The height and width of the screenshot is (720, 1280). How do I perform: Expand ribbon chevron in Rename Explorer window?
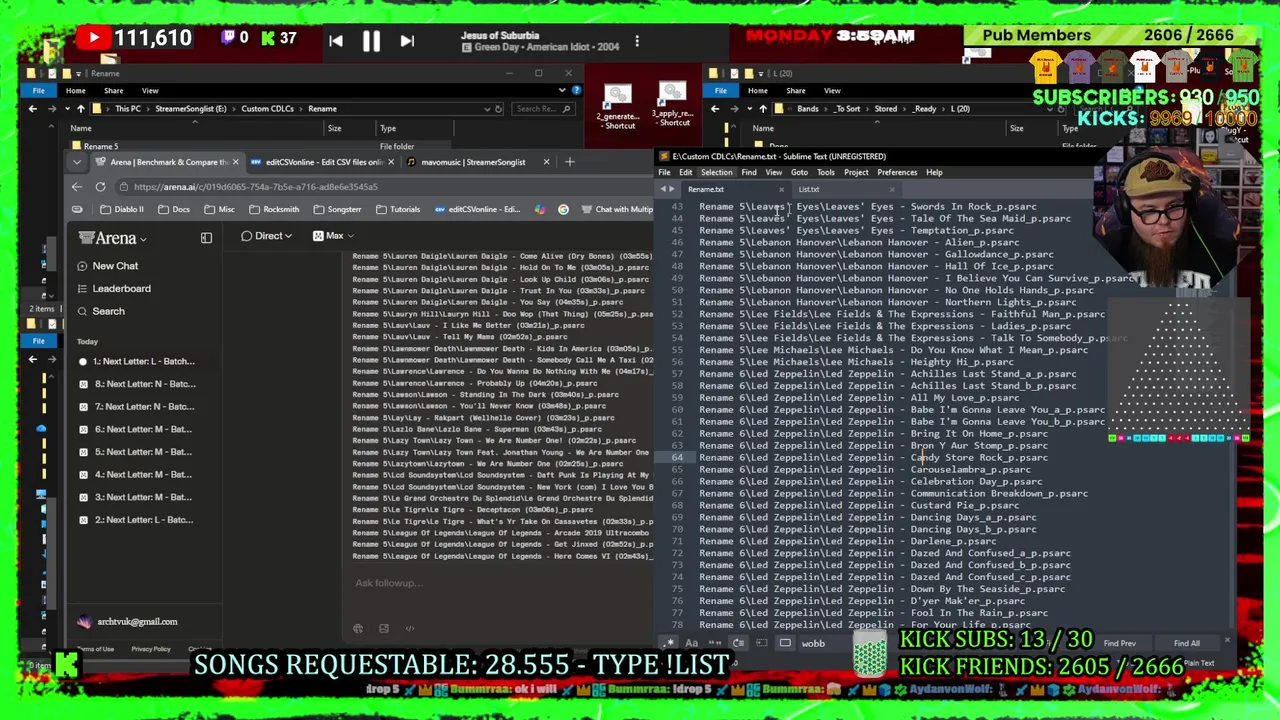pos(562,90)
